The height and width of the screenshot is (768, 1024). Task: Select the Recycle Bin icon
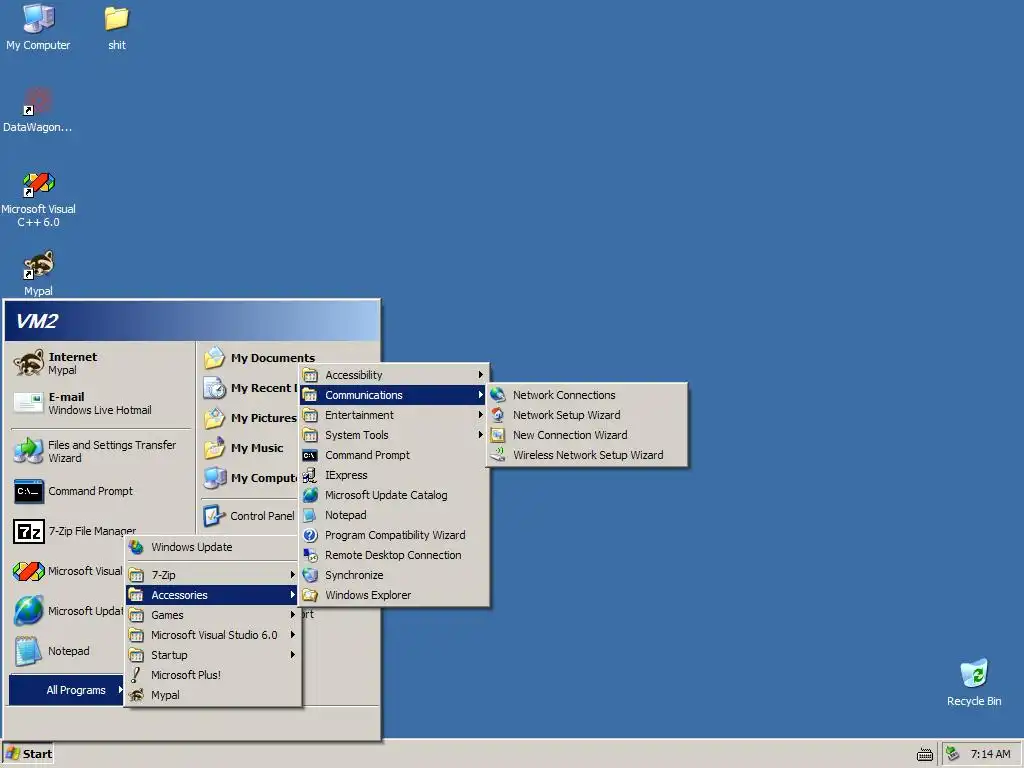click(974, 682)
